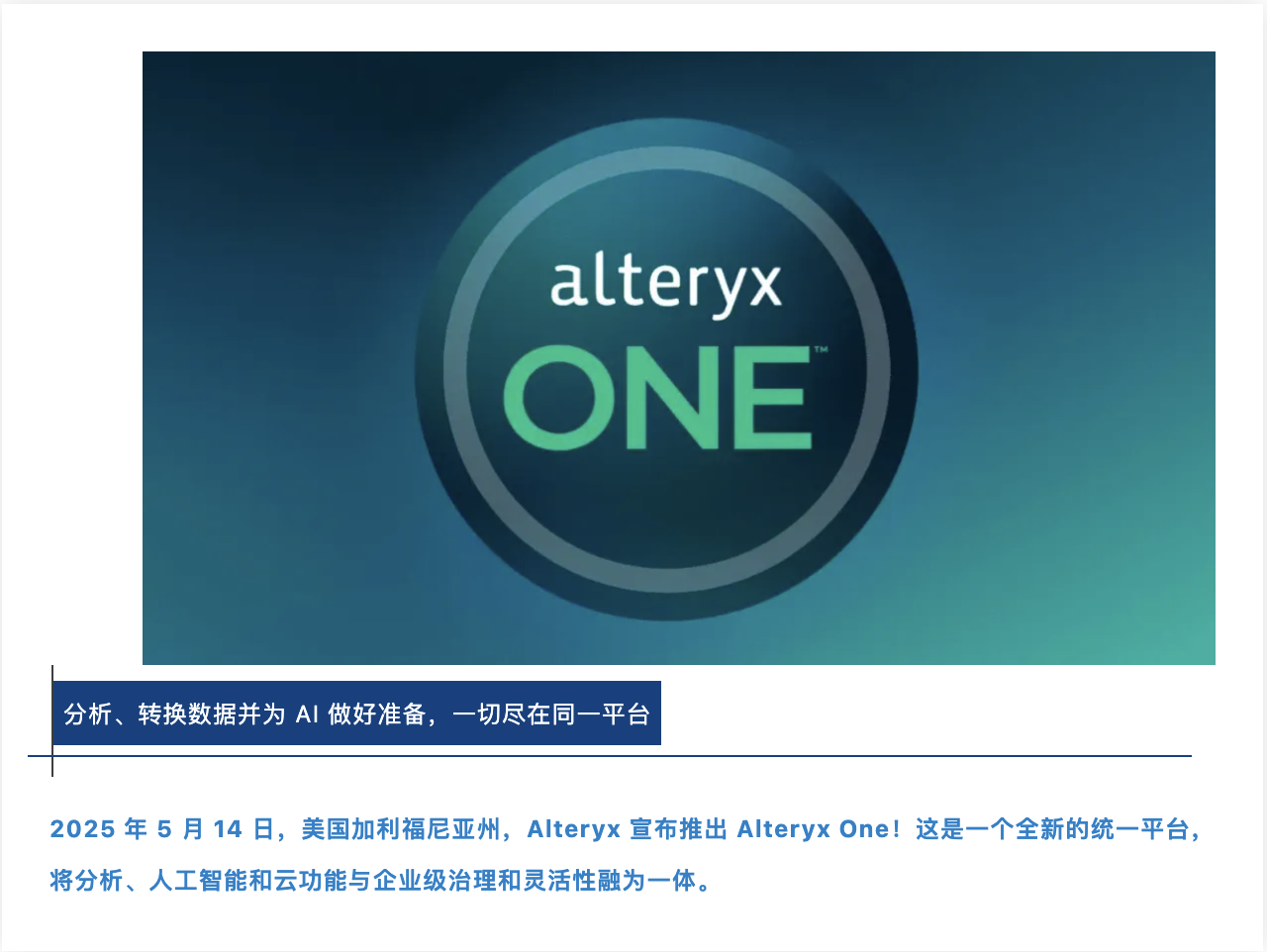Click the white "alteryx" wordmark in the logo

pyautogui.click(x=665, y=286)
